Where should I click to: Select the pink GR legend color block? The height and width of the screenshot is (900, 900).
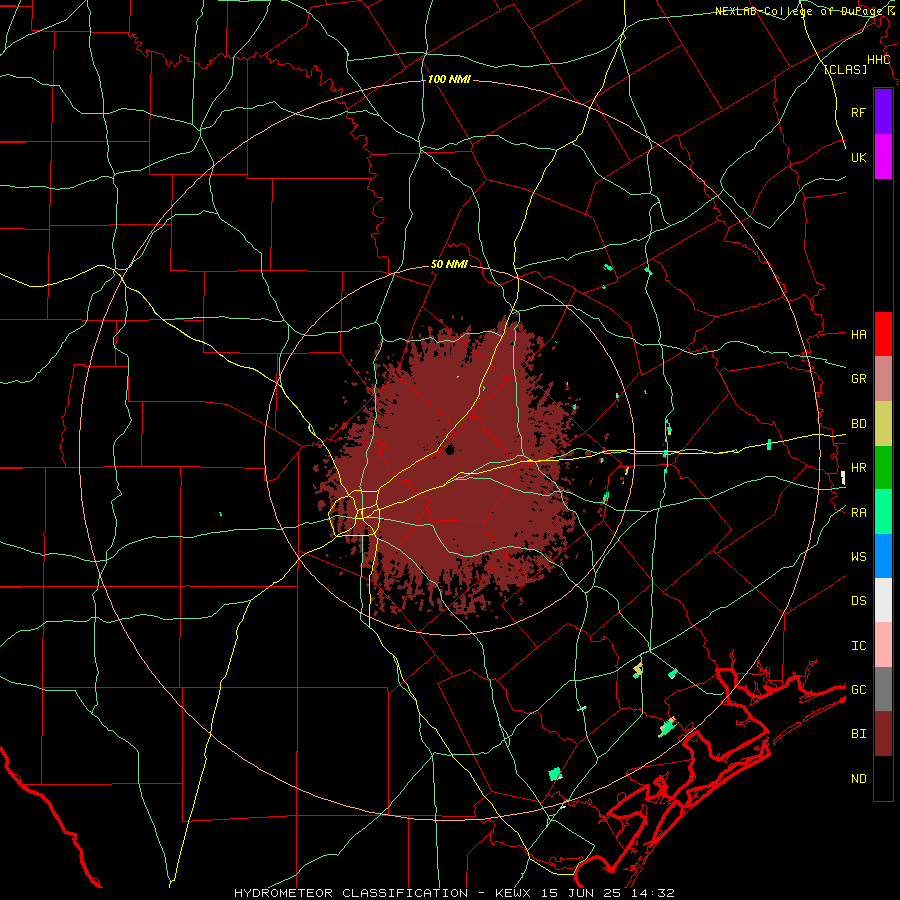883,379
